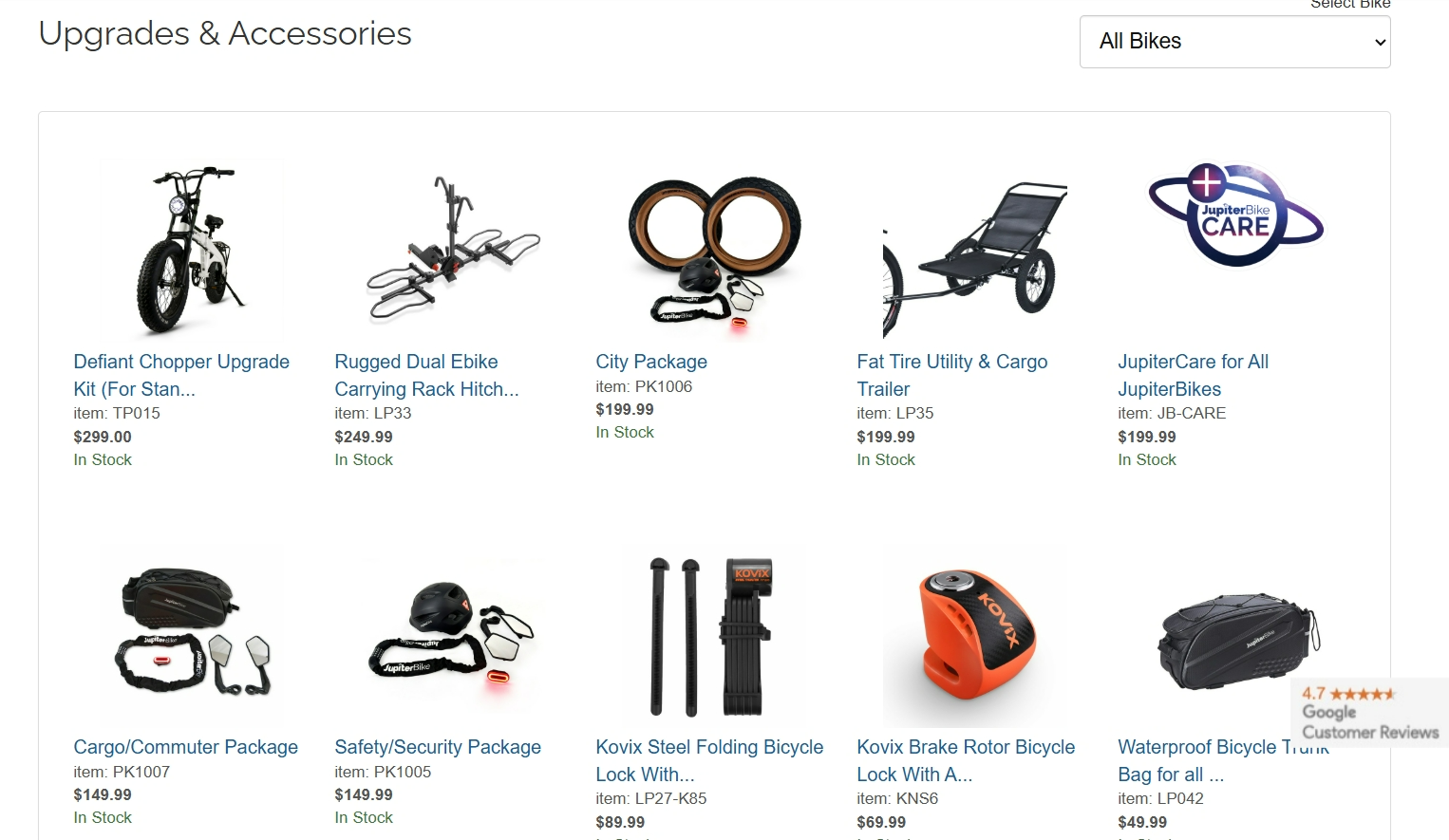Click the Kovix folding lock product image
The image size is (1449, 840).
[x=714, y=636]
